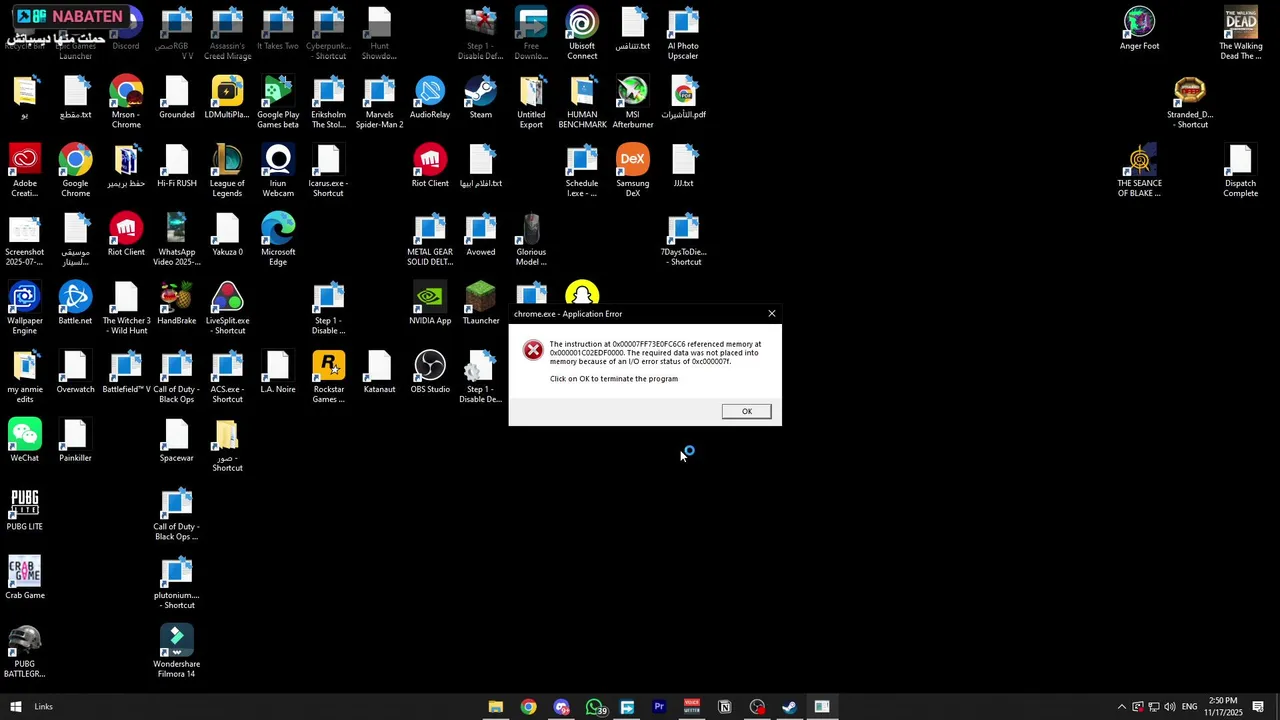Select Glorious Model desktop icon

pos(531,239)
